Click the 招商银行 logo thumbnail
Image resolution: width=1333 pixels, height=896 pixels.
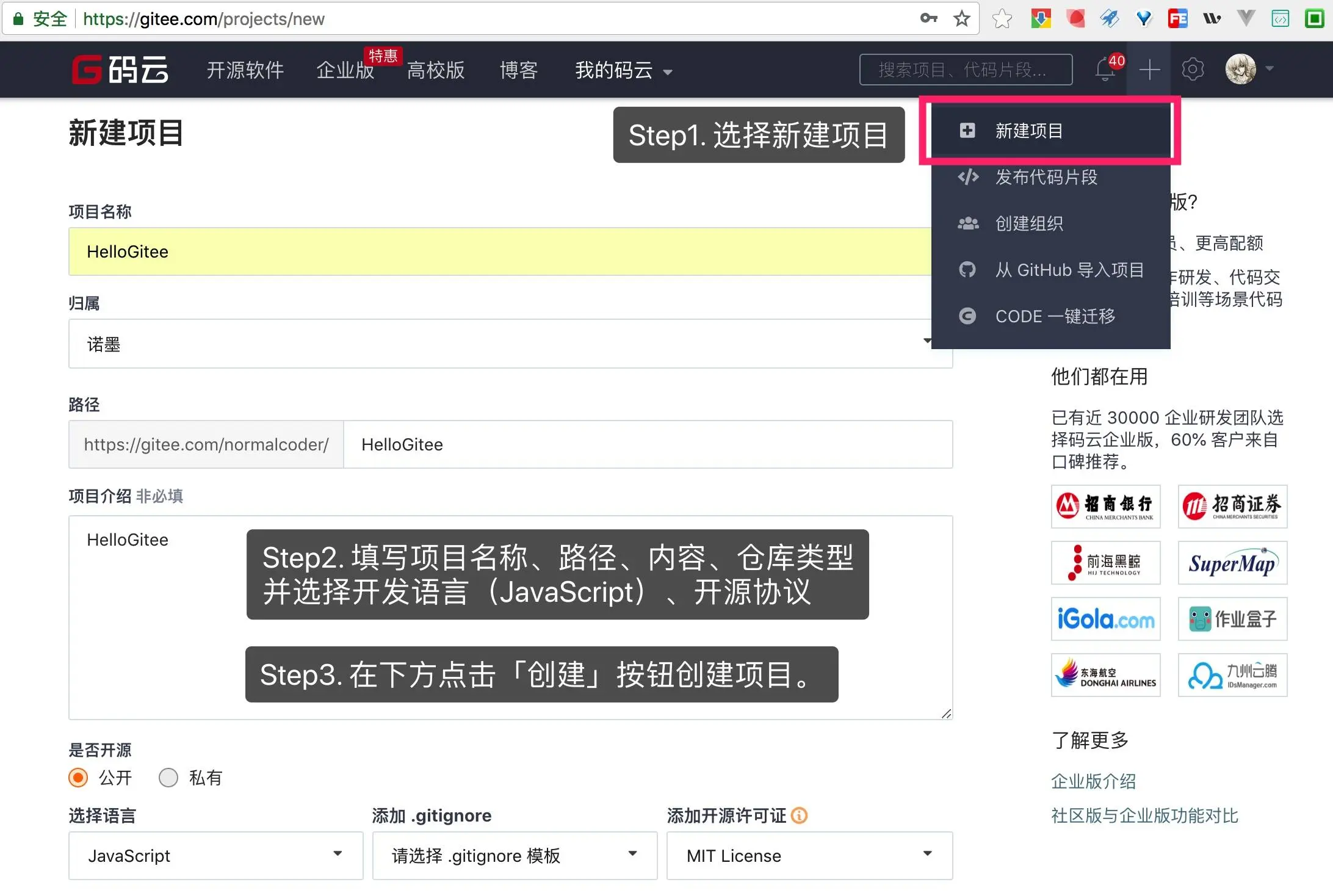pyautogui.click(x=1105, y=507)
